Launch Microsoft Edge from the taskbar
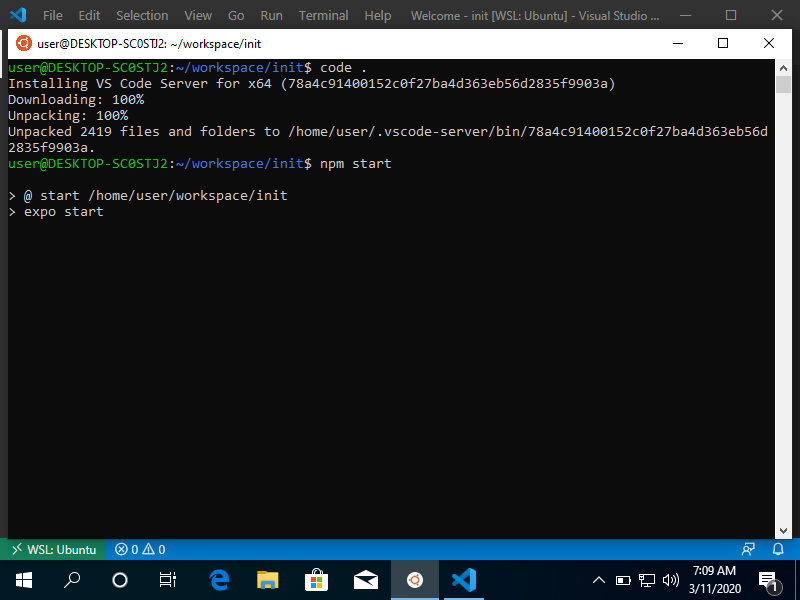800x600 pixels. [x=219, y=580]
